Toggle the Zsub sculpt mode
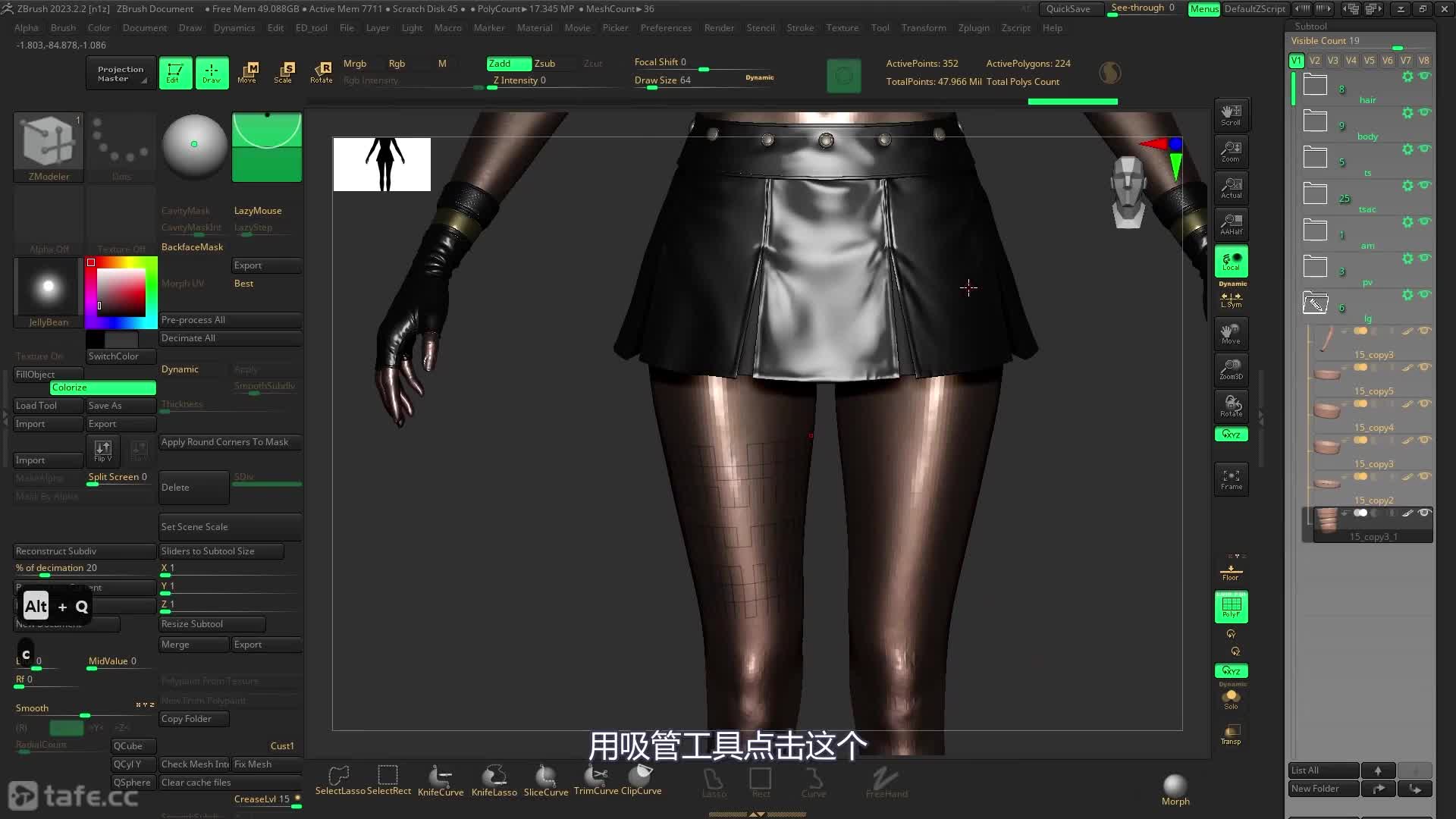Screen dimensions: 1456x819 point(544,64)
